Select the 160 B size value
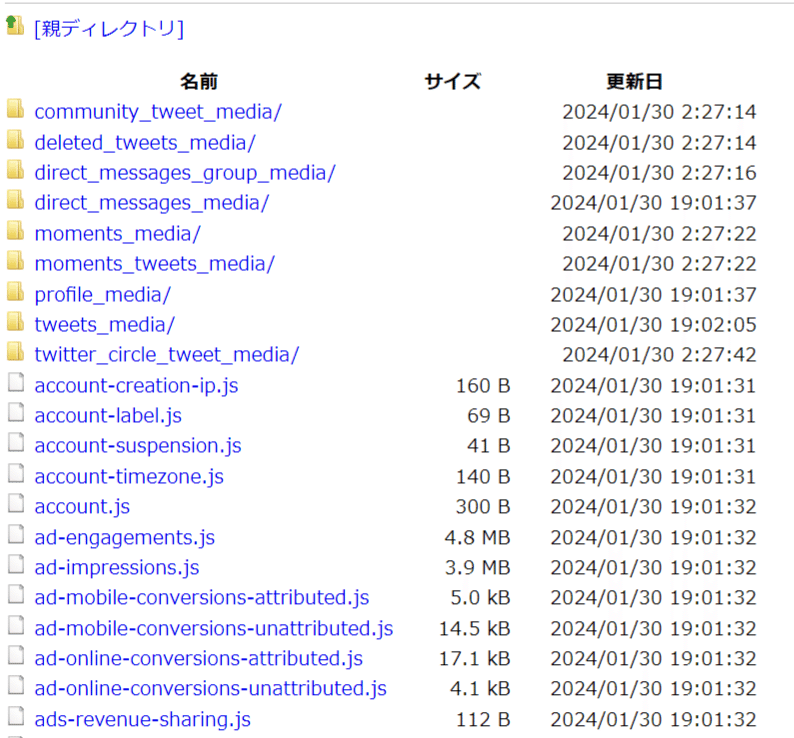The height and width of the screenshot is (738, 794). point(483,386)
